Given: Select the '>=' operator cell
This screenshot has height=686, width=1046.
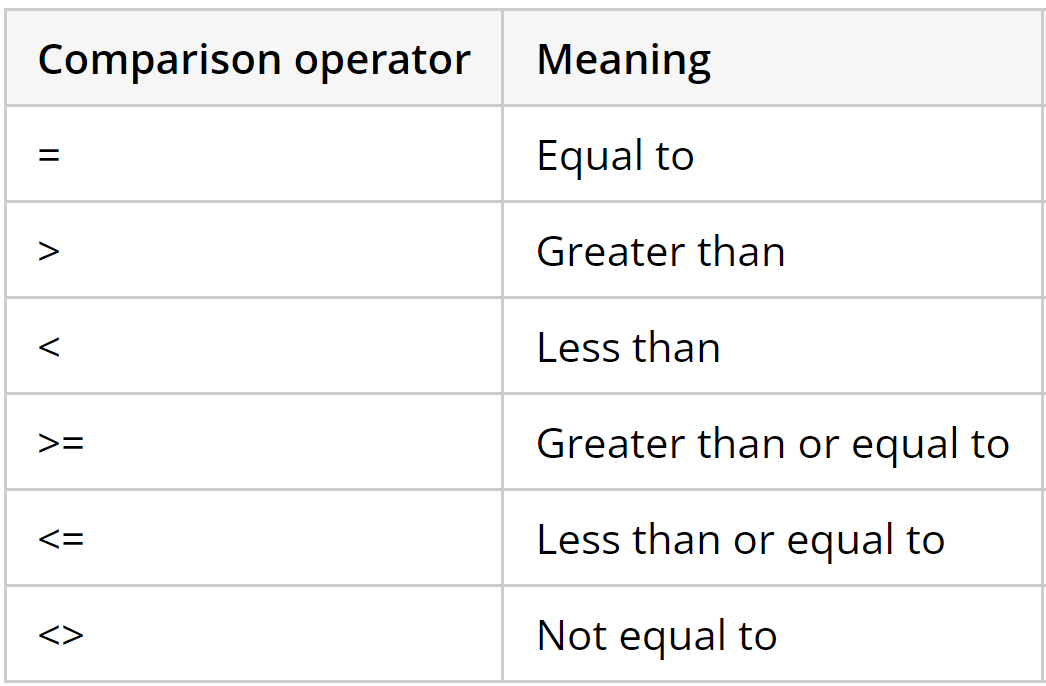Looking at the screenshot, I should click(61, 444).
